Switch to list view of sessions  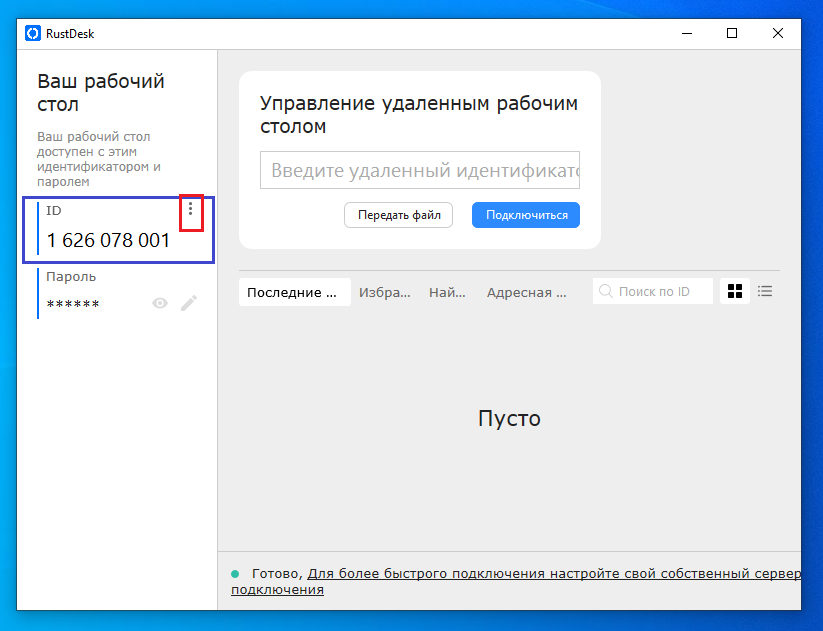(x=765, y=291)
